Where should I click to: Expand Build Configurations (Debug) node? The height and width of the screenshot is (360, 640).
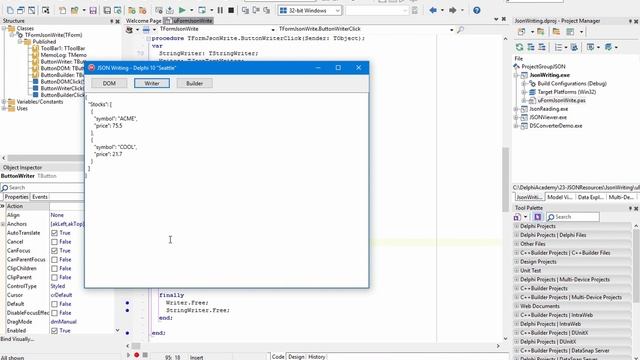[524, 84]
